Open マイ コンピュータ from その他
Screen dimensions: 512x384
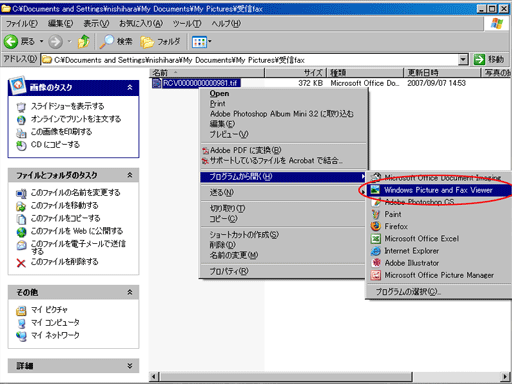55,322
